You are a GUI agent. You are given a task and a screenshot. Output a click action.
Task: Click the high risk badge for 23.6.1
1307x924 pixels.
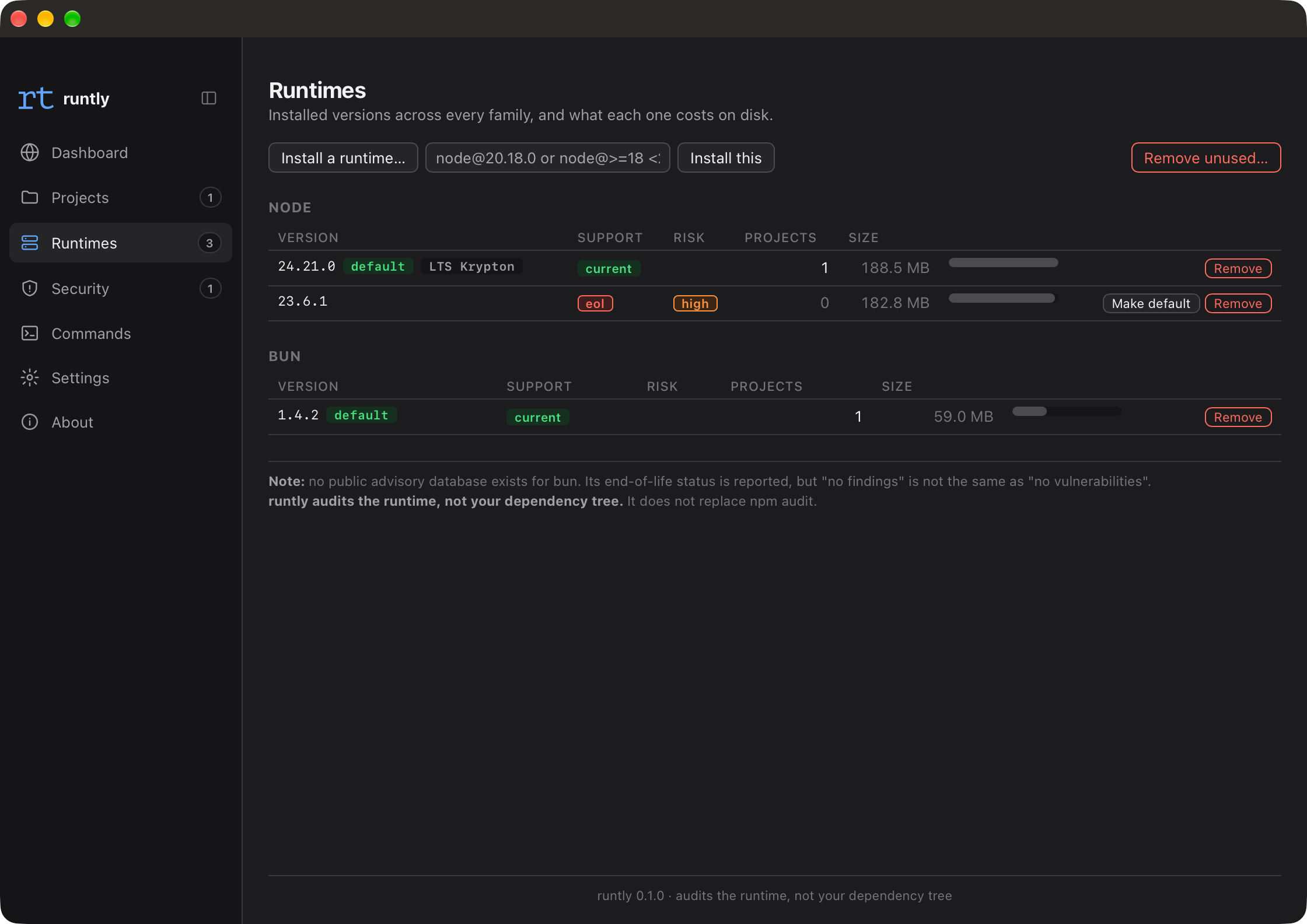click(x=695, y=303)
